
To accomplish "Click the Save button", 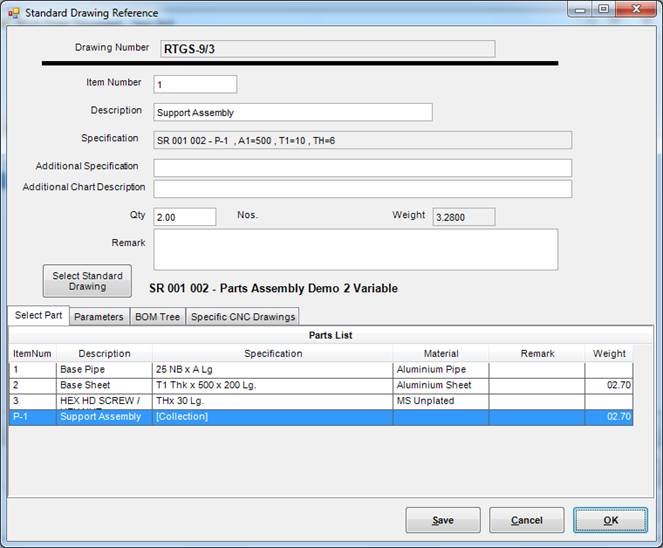I will tap(442, 520).
